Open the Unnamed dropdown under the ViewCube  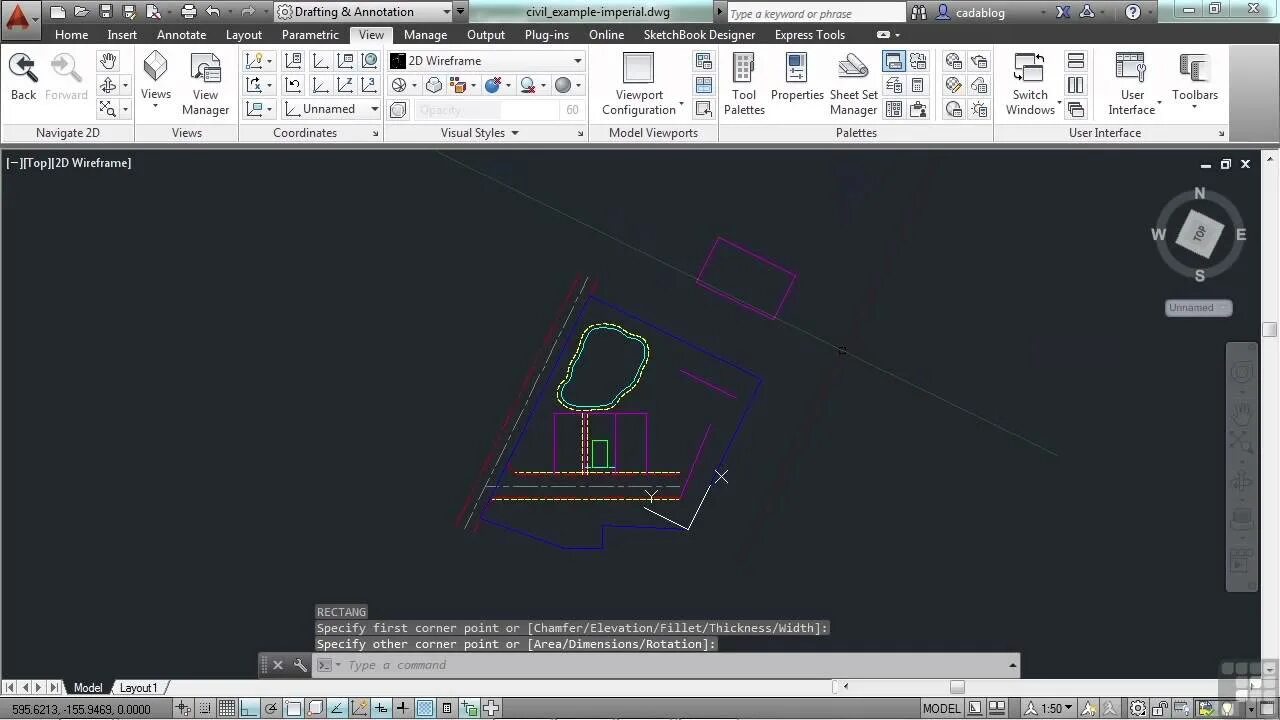pos(1198,308)
